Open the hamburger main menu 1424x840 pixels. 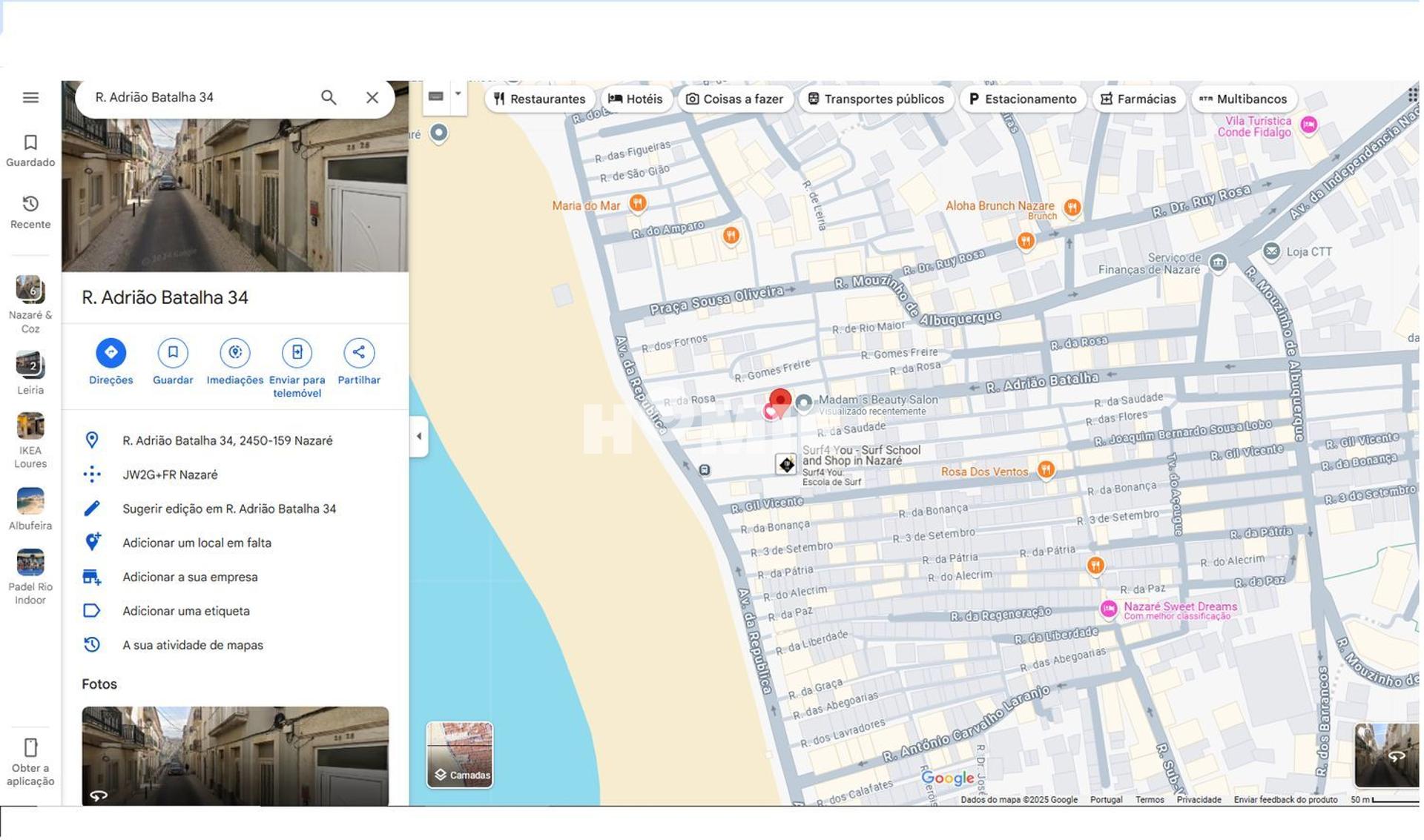tap(30, 98)
